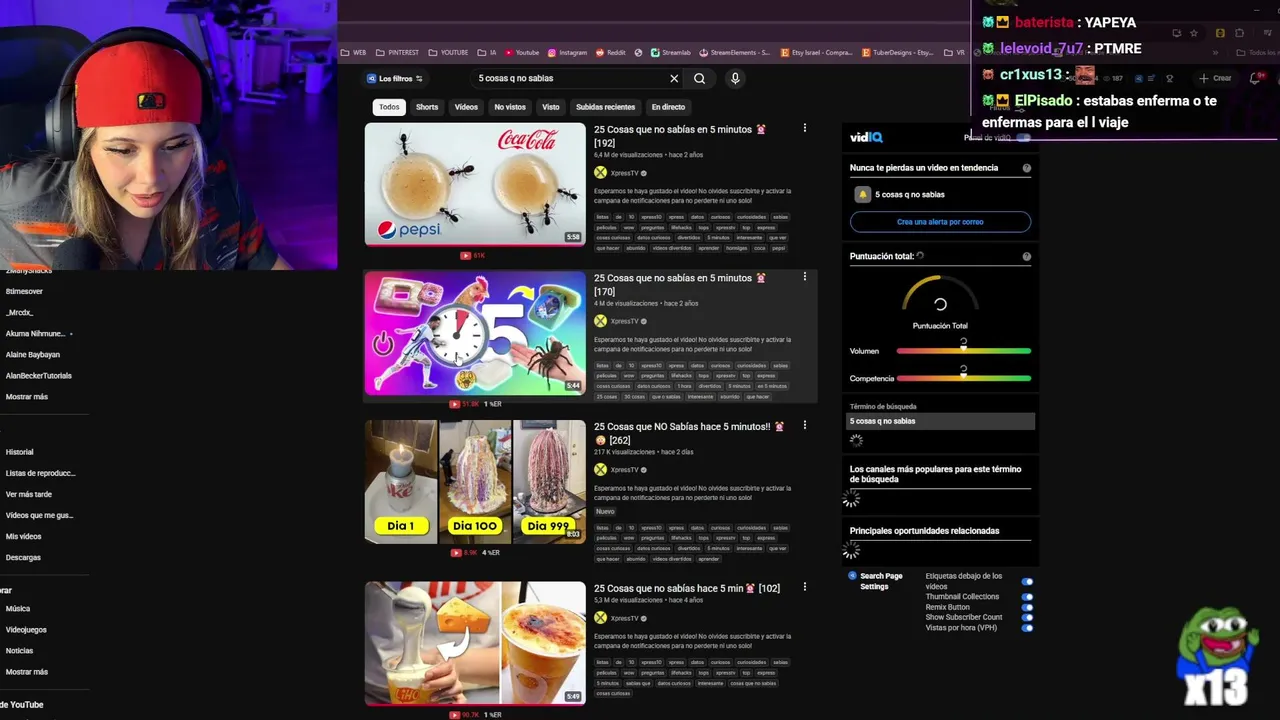Open more options for video [102]
The height and width of the screenshot is (720, 1280).
(804, 587)
